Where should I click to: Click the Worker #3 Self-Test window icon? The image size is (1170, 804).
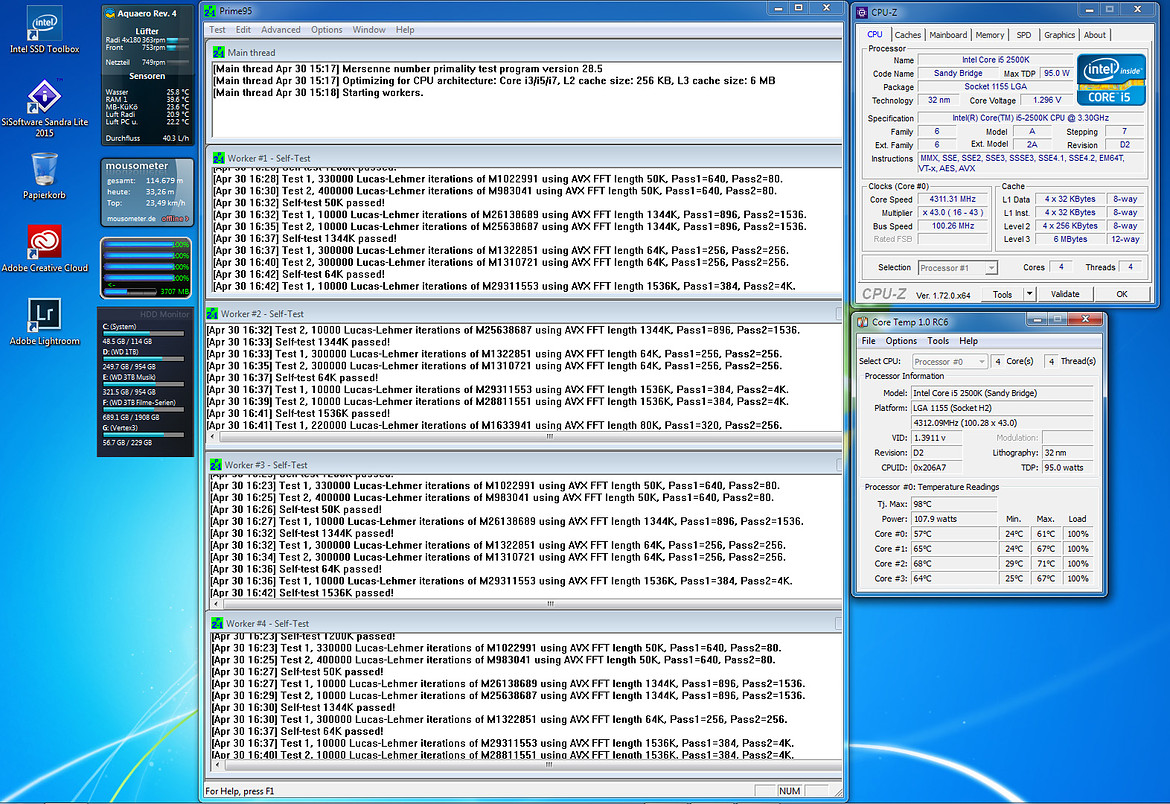pos(216,464)
